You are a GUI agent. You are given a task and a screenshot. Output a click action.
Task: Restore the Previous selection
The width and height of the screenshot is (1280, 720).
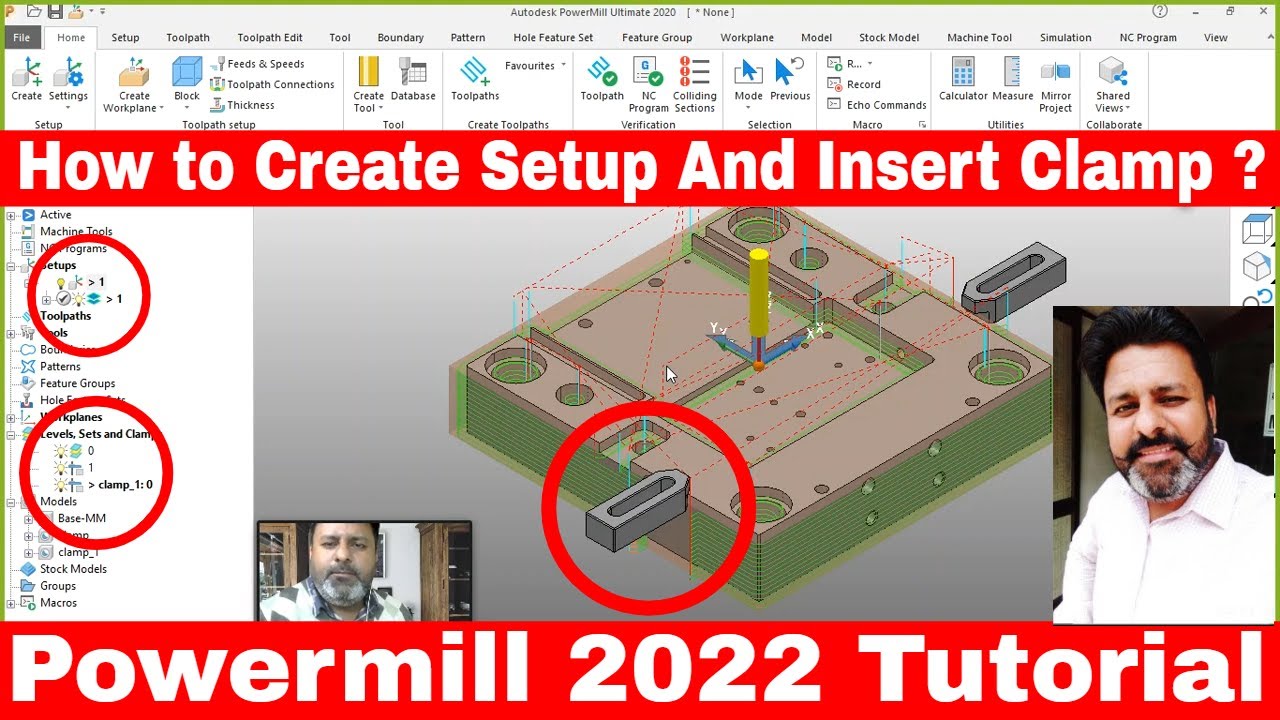[790, 80]
